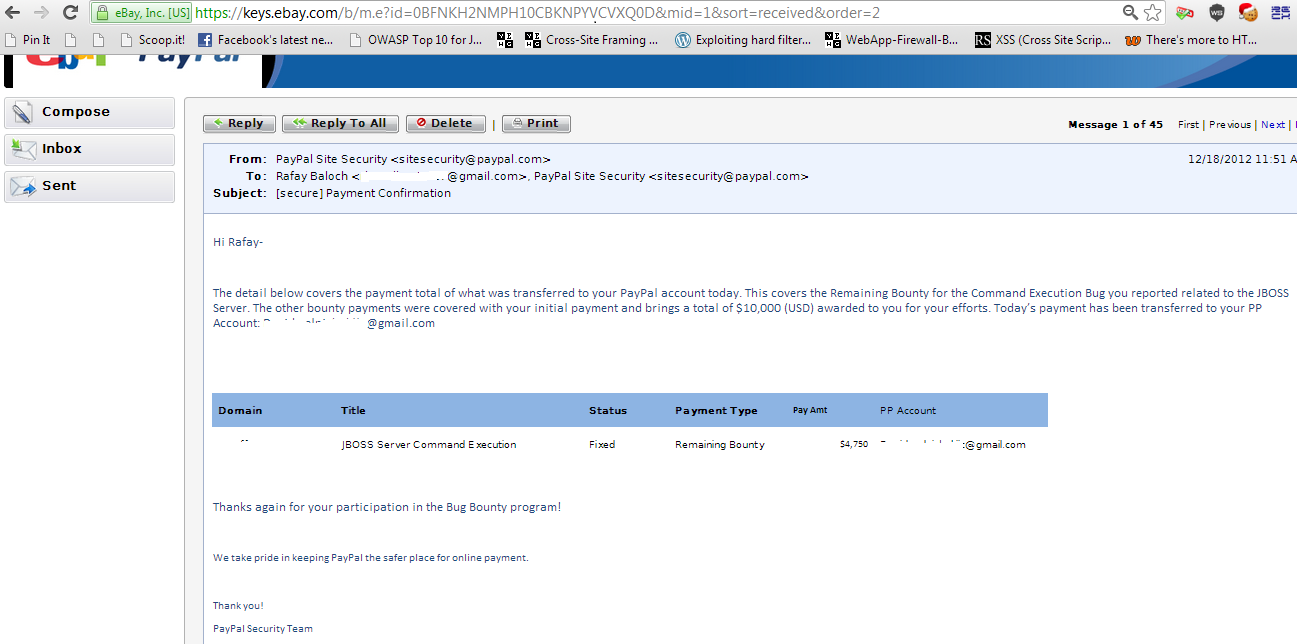The image size is (1297, 644).
Task: Click the Facebook icon in the bookmarks bar
Action: [x=205, y=40]
